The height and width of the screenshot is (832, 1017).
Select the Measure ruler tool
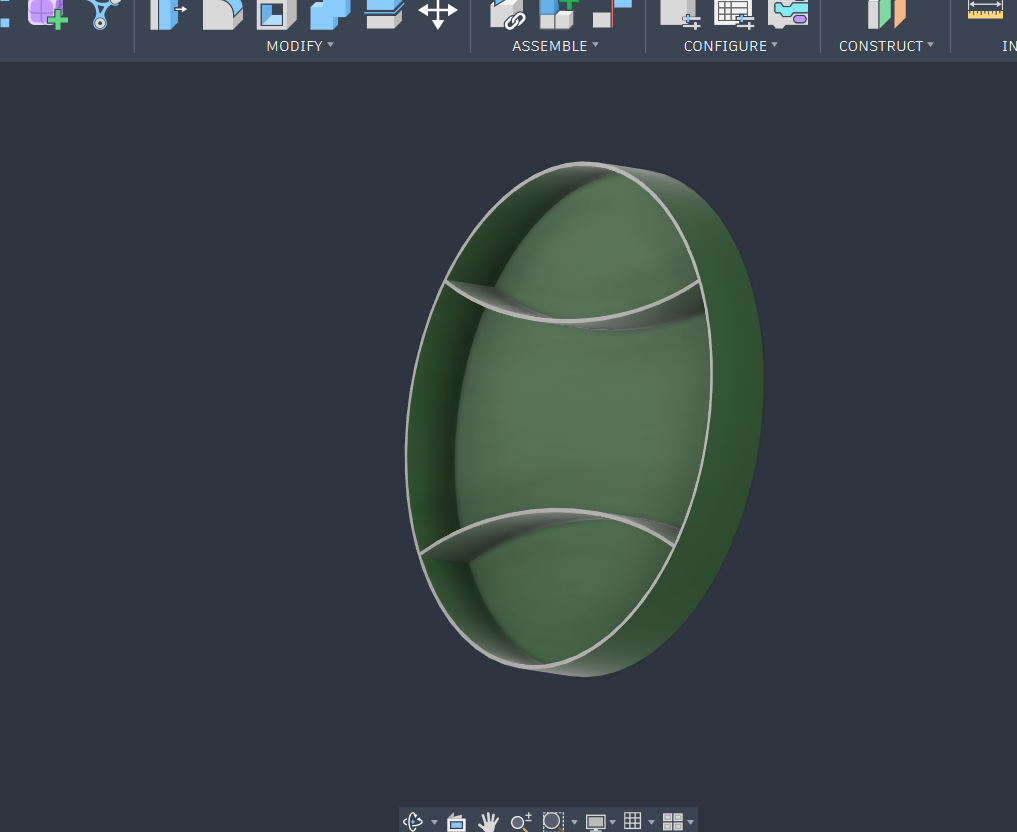click(985, 9)
